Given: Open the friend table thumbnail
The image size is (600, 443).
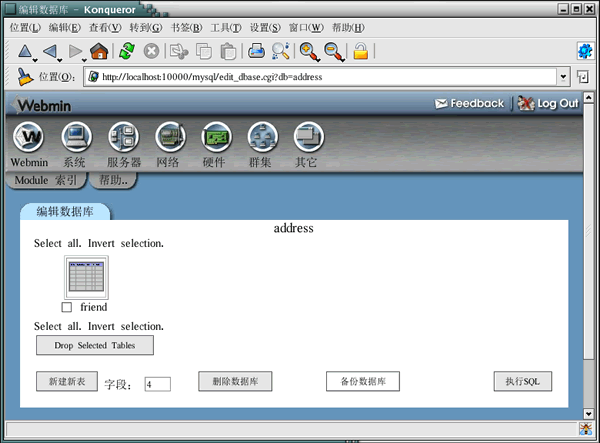Looking at the screenshot, I should click(x=86, y=277).
